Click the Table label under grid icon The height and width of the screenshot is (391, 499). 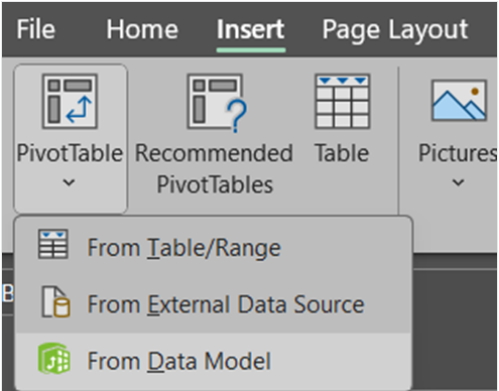point(342,153)
